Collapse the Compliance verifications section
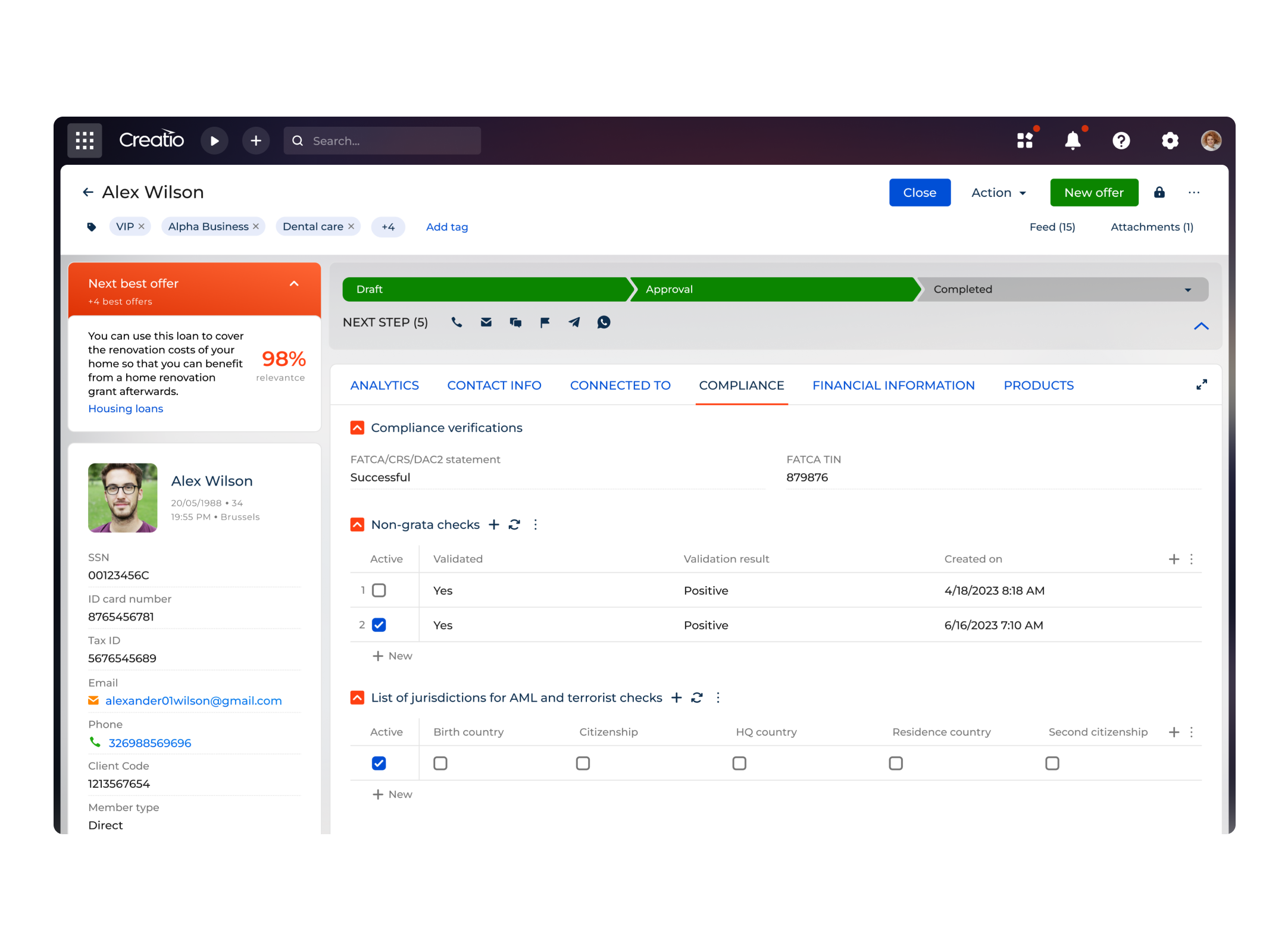This screenshot has height=952, width=1288. (357, 427)
